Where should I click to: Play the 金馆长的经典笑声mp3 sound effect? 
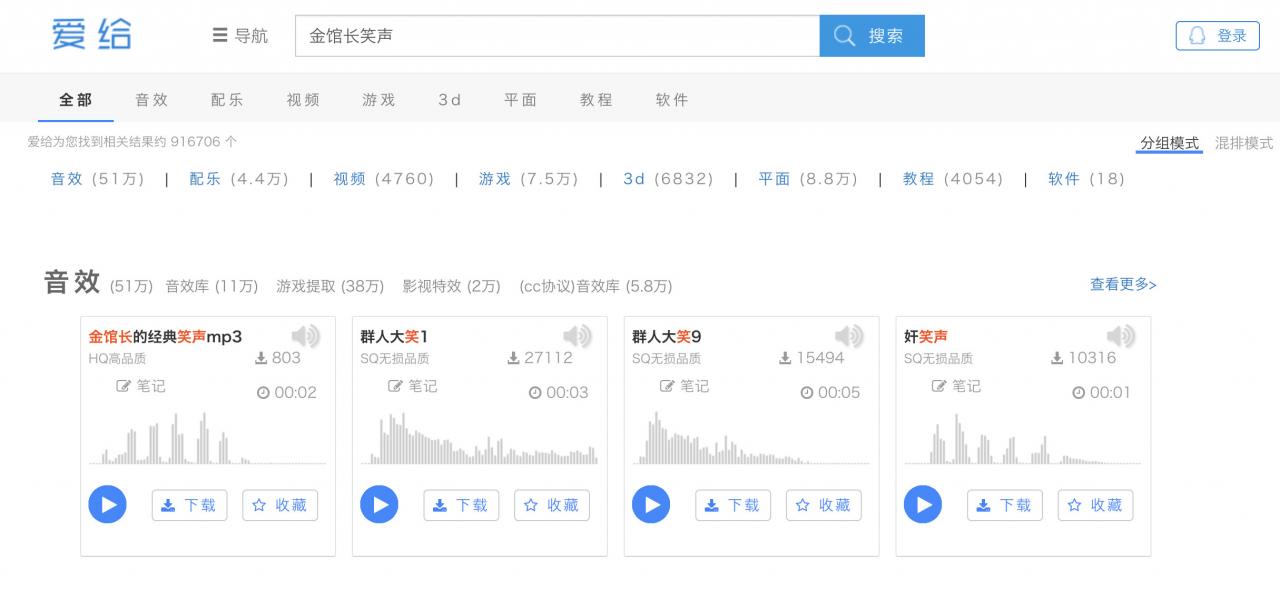(107, 504)
